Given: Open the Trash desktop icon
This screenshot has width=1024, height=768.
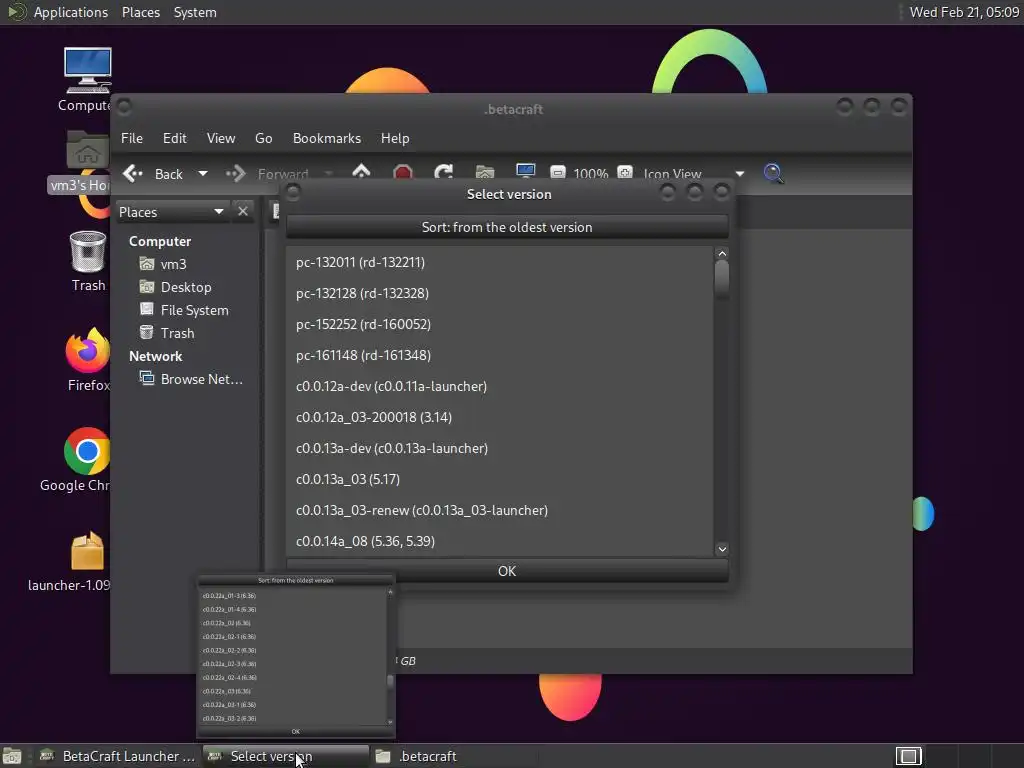Looking at the screenshot, I should click(x=88, y=261).
